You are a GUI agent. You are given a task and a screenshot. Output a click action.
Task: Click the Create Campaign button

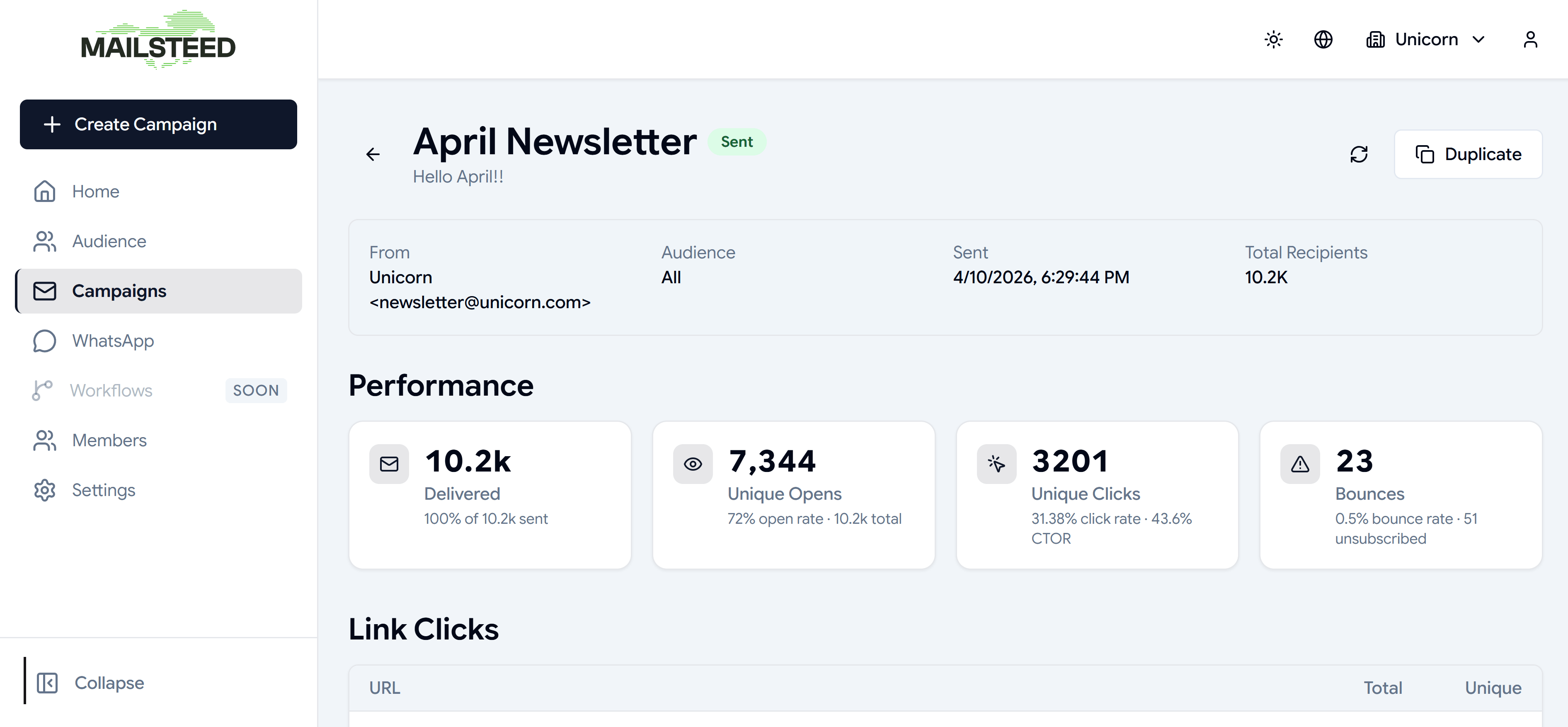coord(158,124)
